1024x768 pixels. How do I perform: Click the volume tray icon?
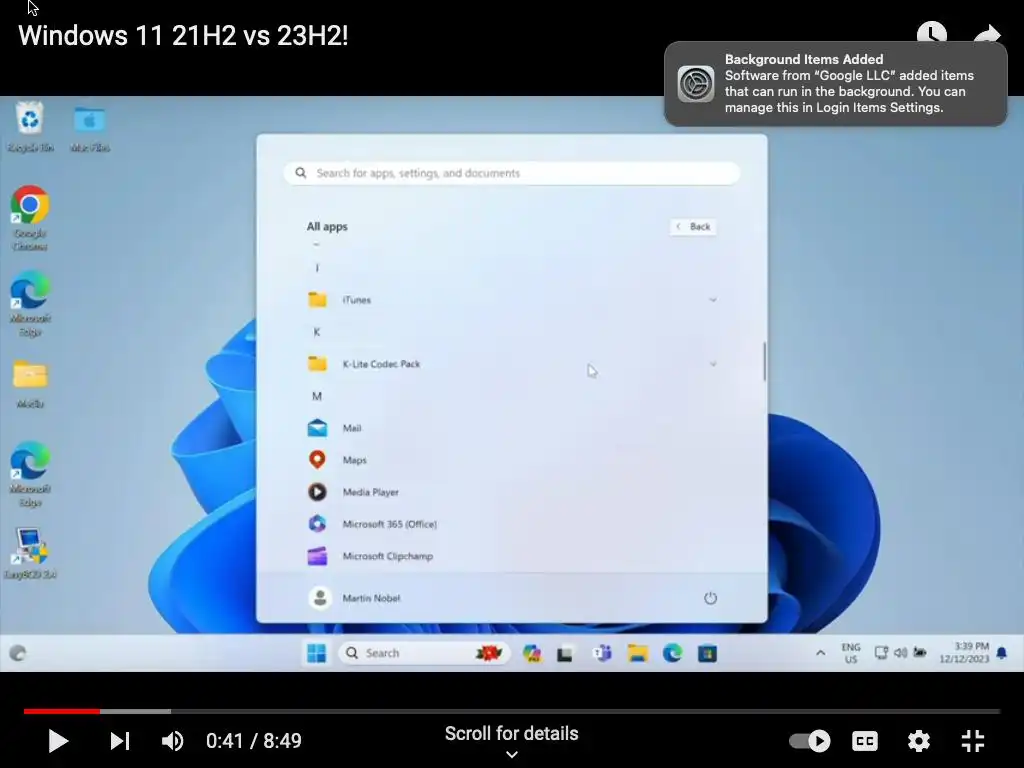click(x=900, y=652)
